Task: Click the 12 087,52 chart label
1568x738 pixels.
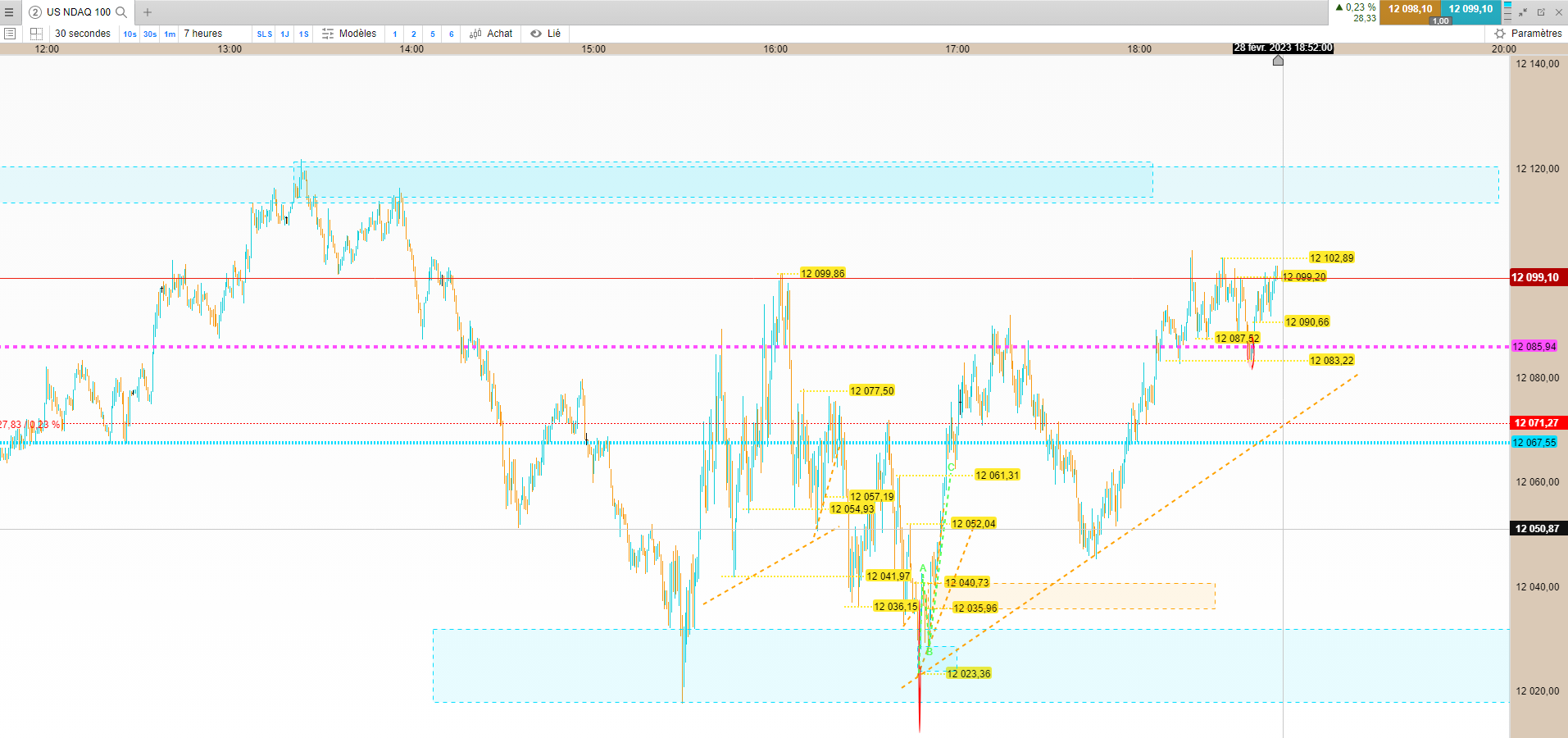Action: coord(1238,339)
